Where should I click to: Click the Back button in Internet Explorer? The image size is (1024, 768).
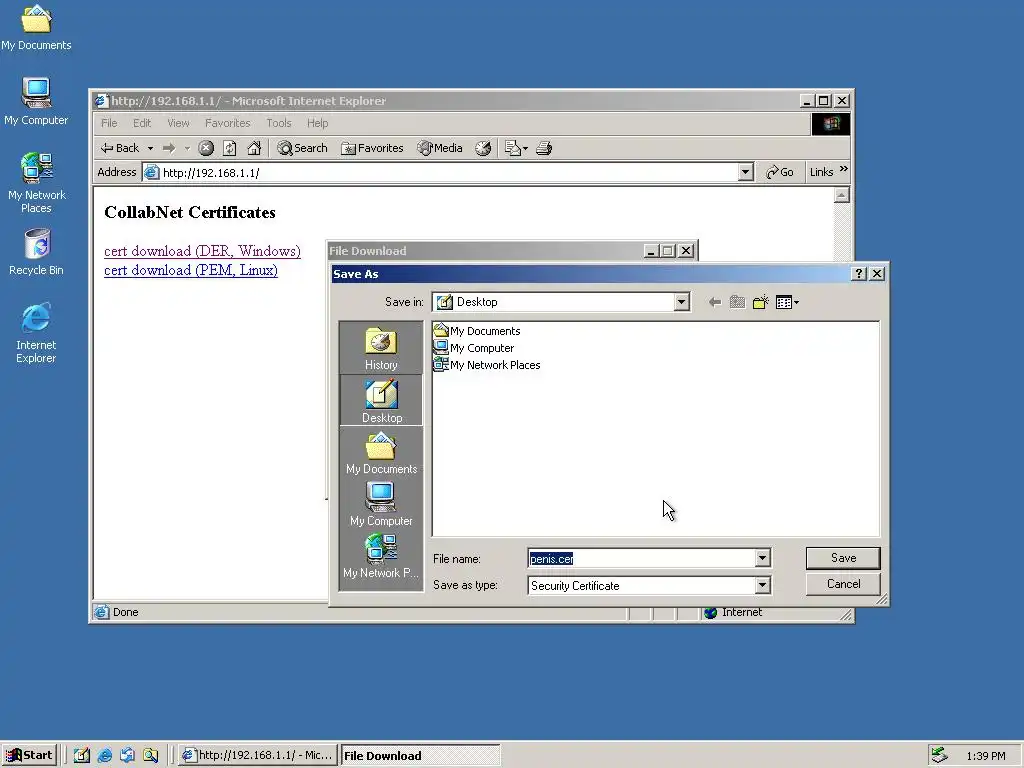[x=120, y=148]
